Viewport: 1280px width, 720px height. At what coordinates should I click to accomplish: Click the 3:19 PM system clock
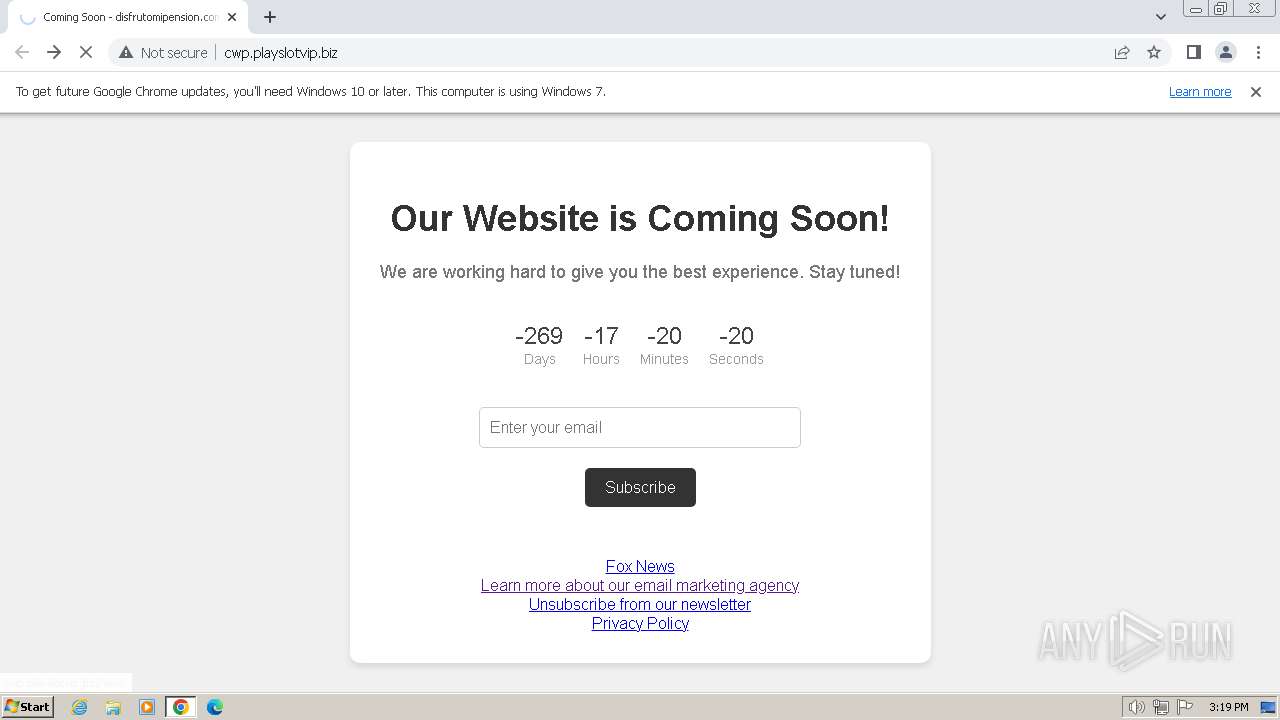1228,707
